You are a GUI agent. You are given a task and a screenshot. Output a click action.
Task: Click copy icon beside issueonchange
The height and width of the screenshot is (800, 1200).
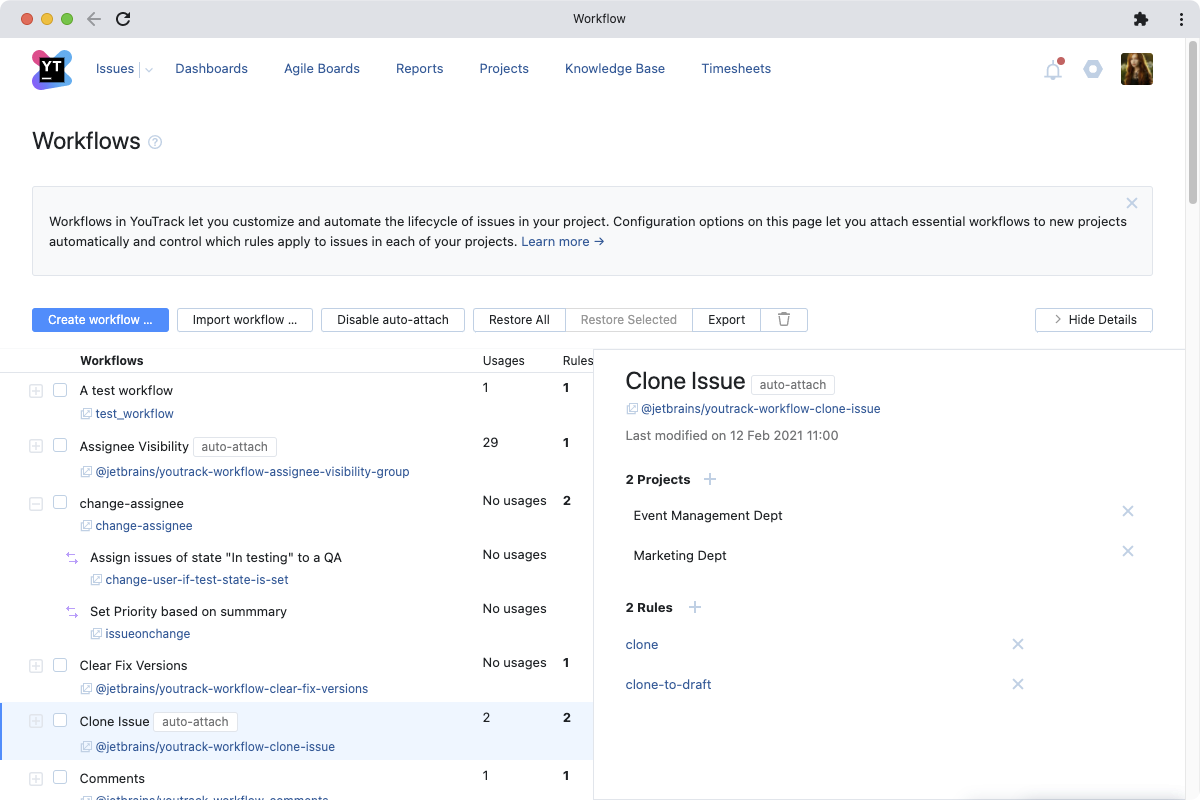point(96,634)
